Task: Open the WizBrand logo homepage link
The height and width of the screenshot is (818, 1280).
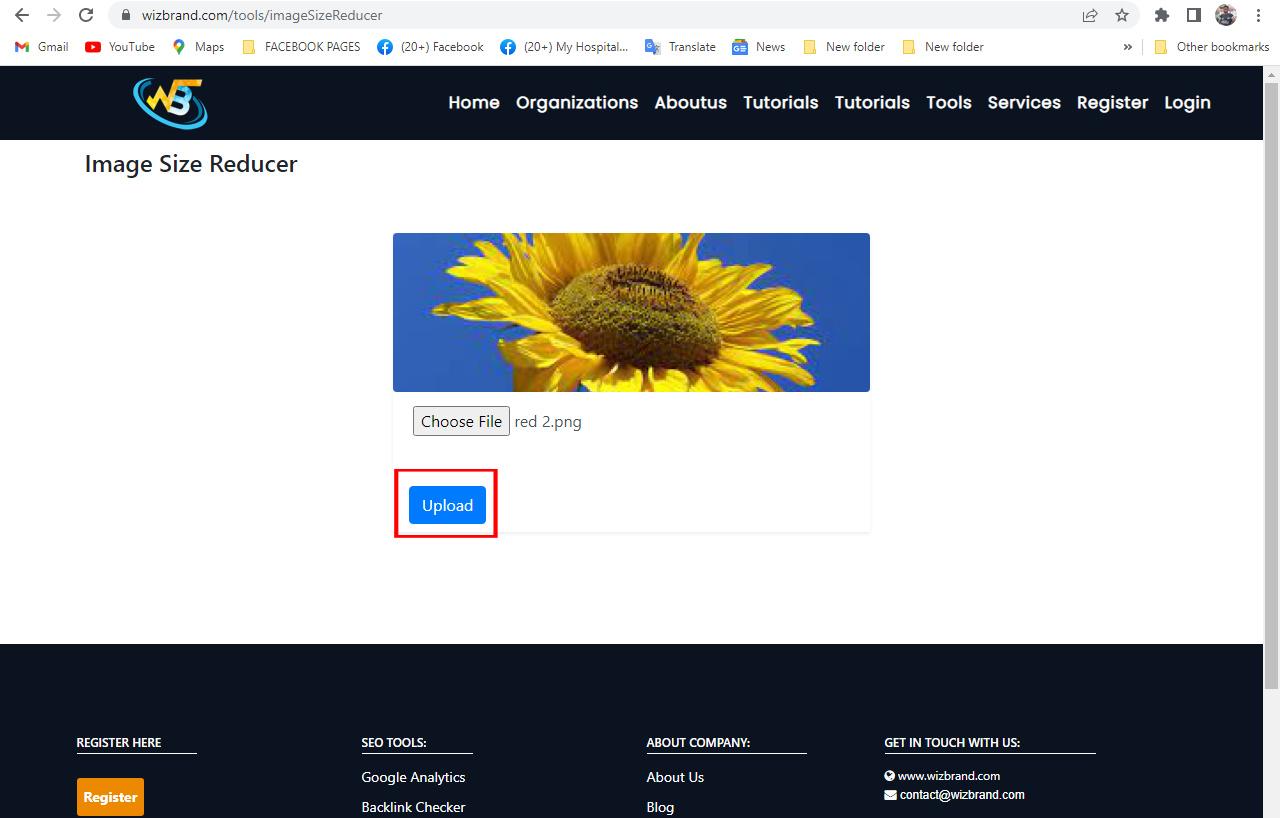Action: pos(170,102)
